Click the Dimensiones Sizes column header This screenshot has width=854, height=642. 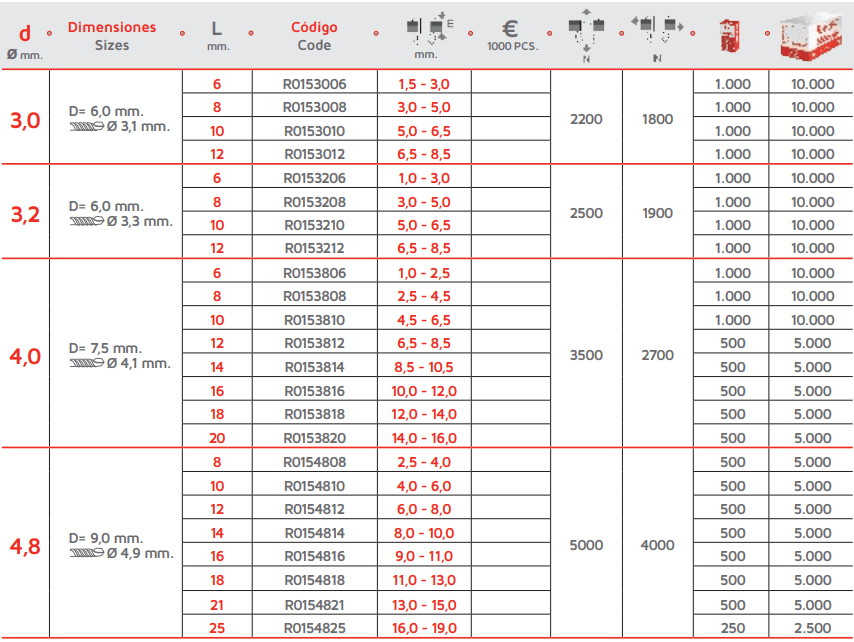(112, 36)
